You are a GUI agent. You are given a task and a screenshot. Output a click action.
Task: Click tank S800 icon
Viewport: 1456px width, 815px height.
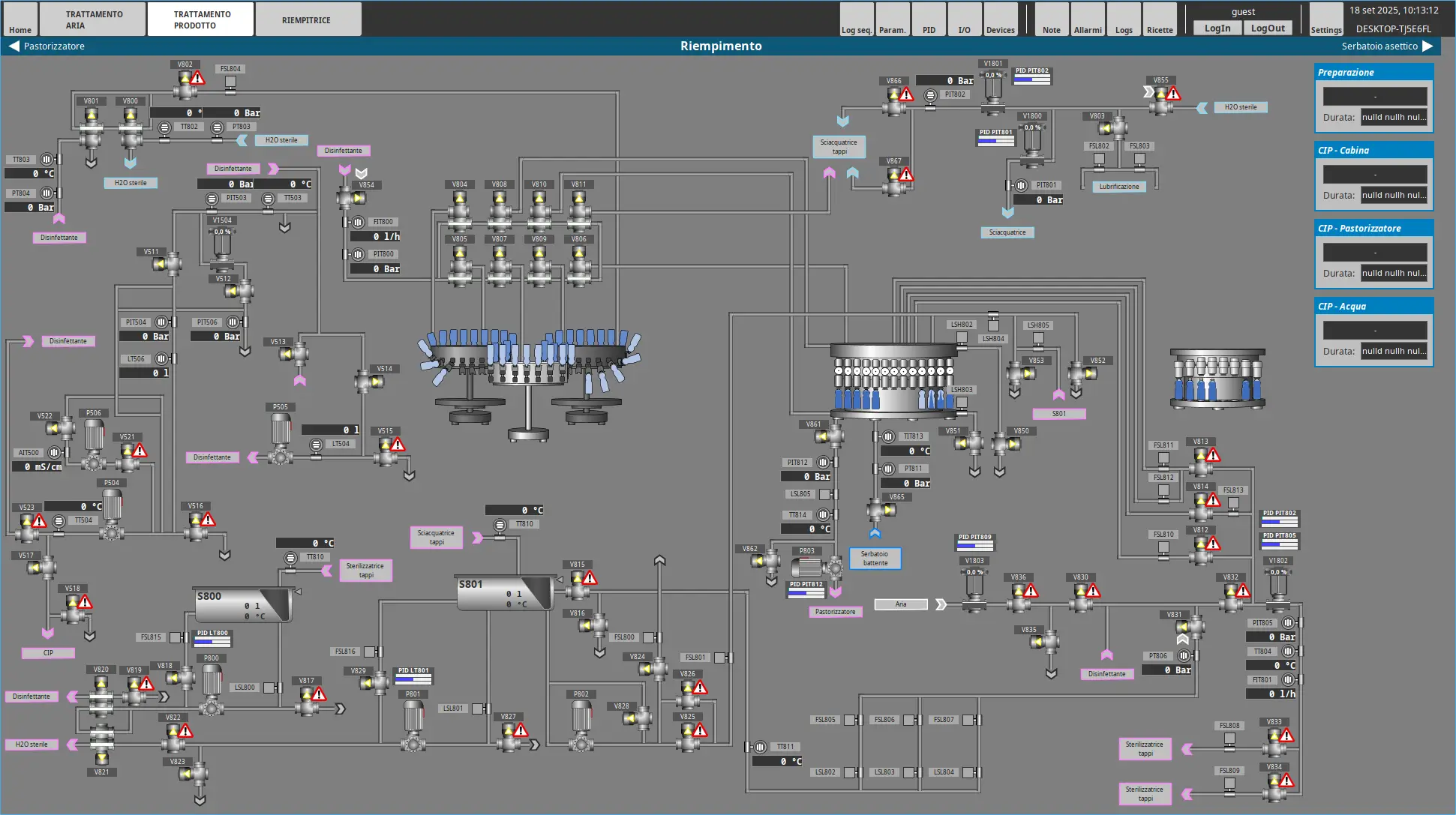click(242, 605)
